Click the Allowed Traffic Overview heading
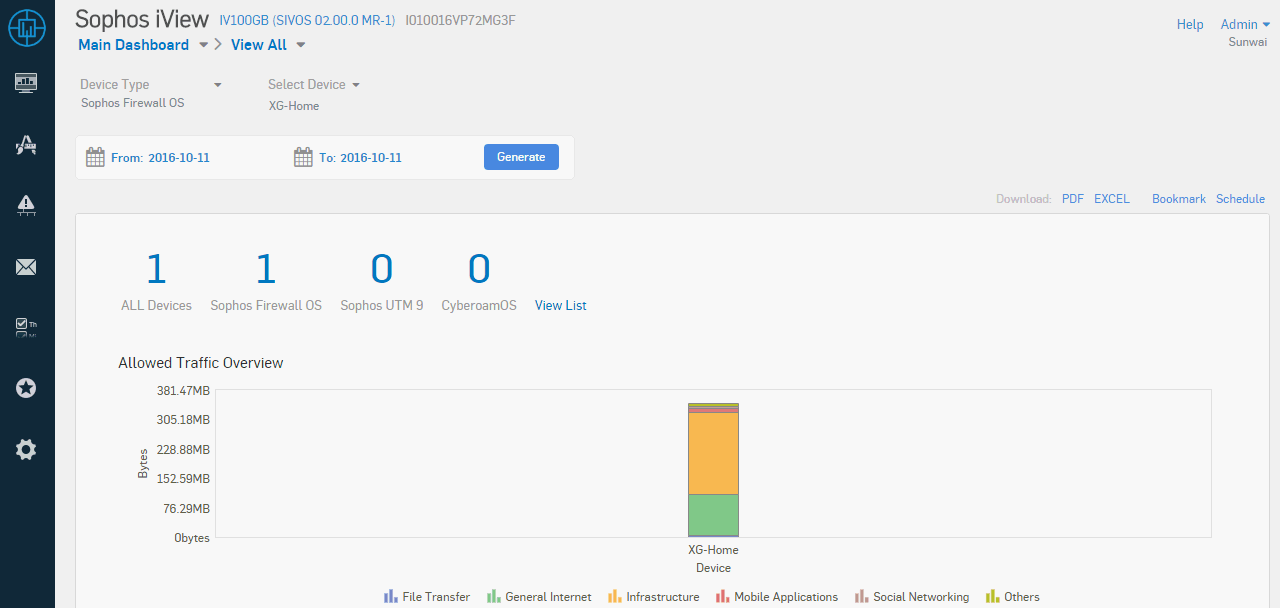 coord(201,363)
